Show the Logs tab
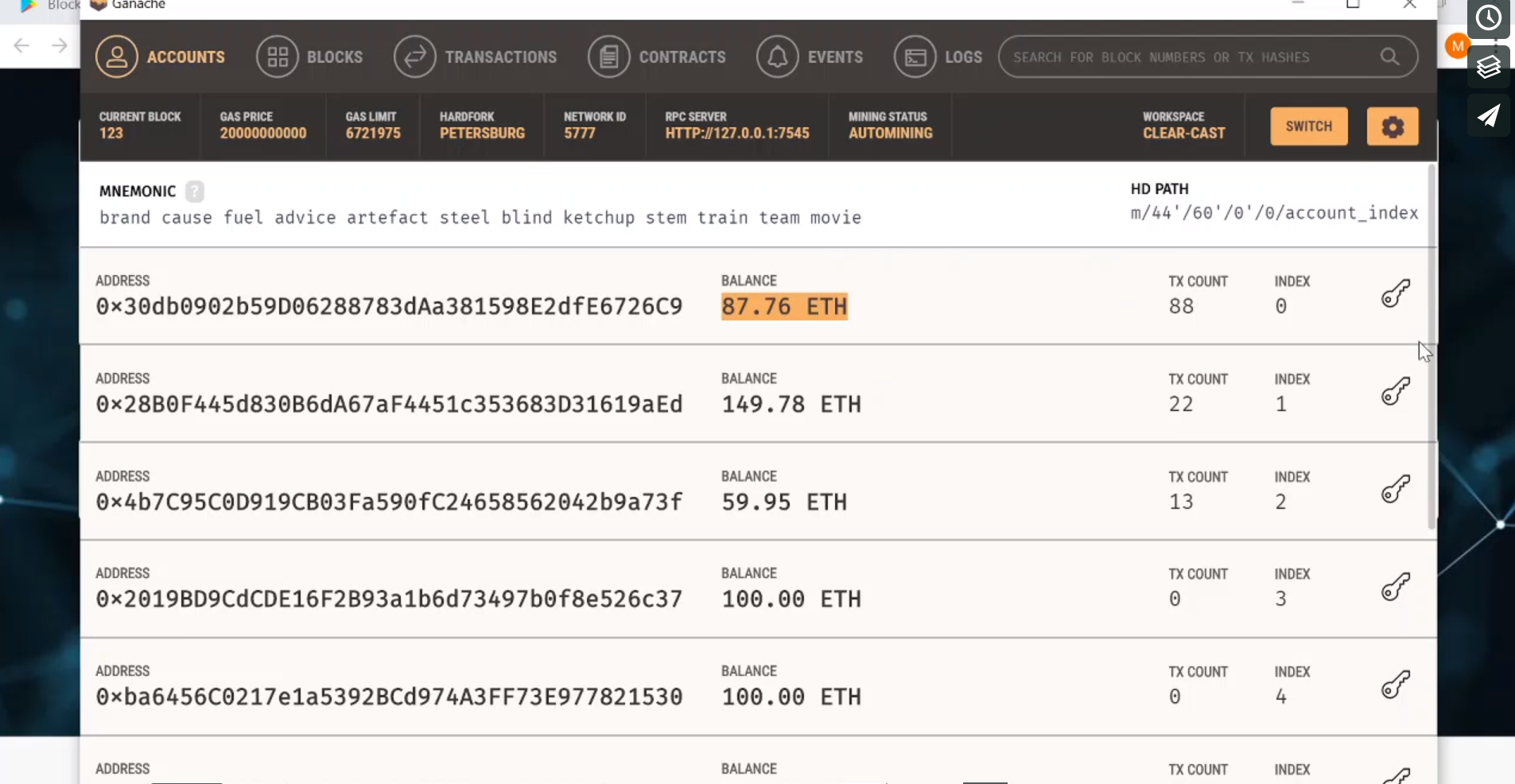The width and height of the screenshot is (1515, 784). coord(938,57)
